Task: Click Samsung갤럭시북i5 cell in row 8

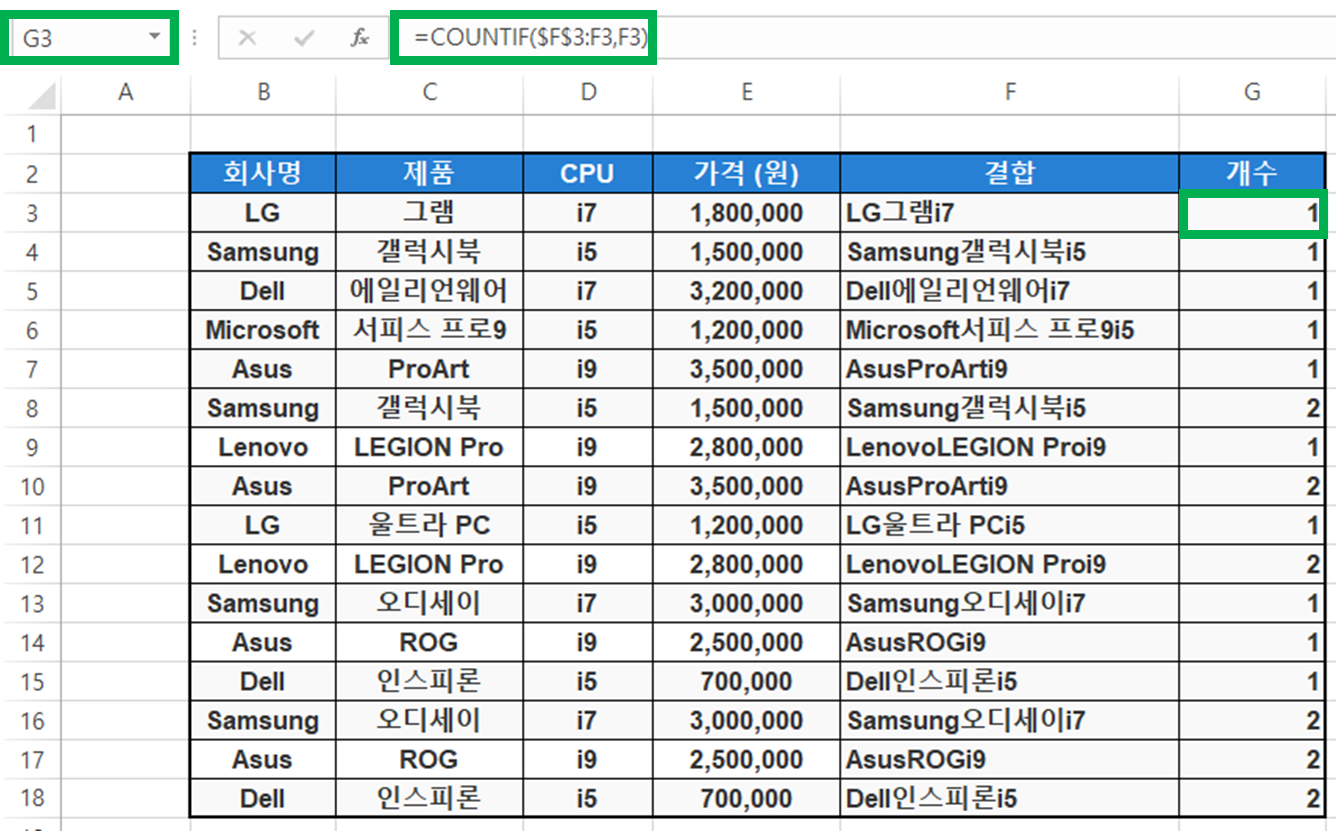Action: tap(1010, 408)
